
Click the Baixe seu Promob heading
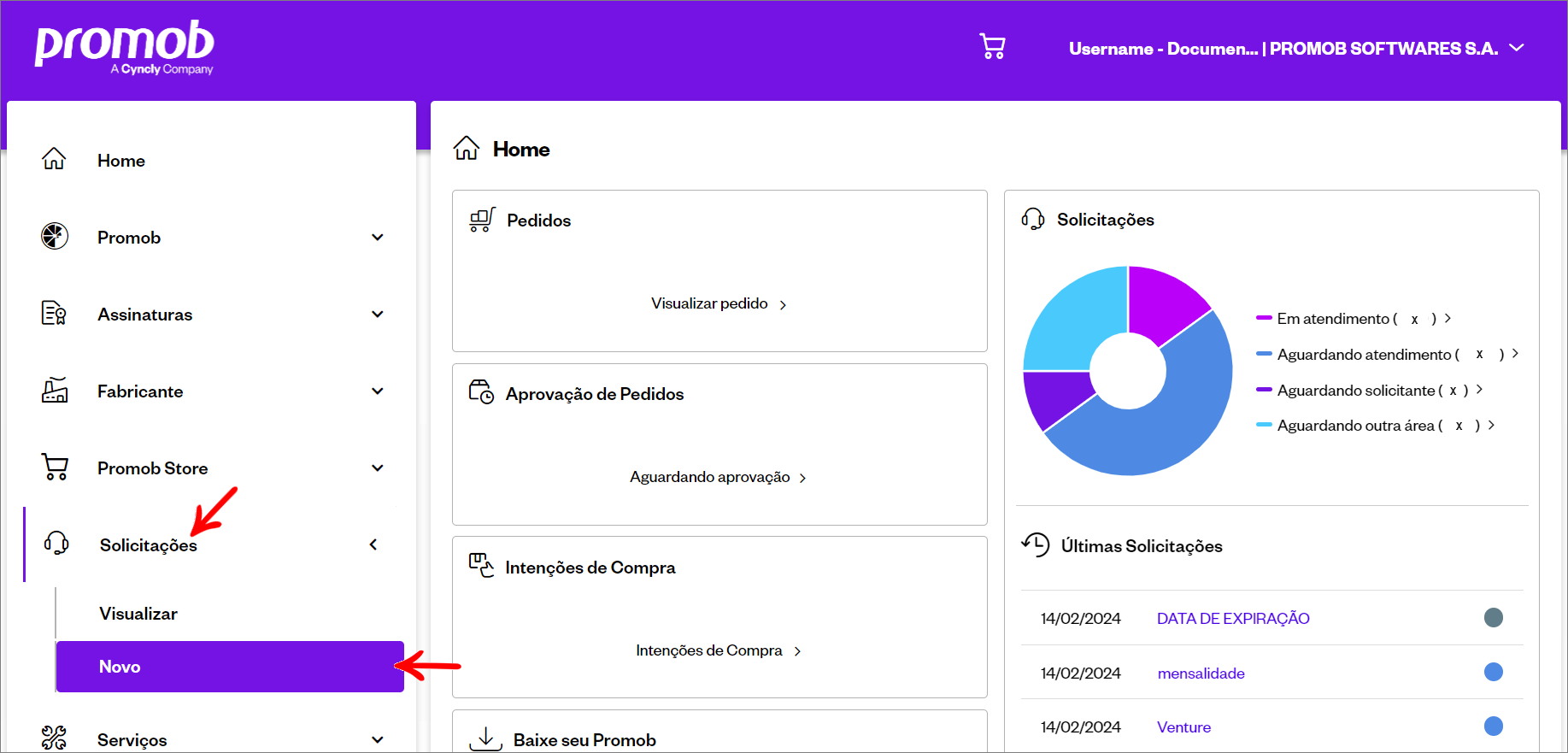[584, 740]
